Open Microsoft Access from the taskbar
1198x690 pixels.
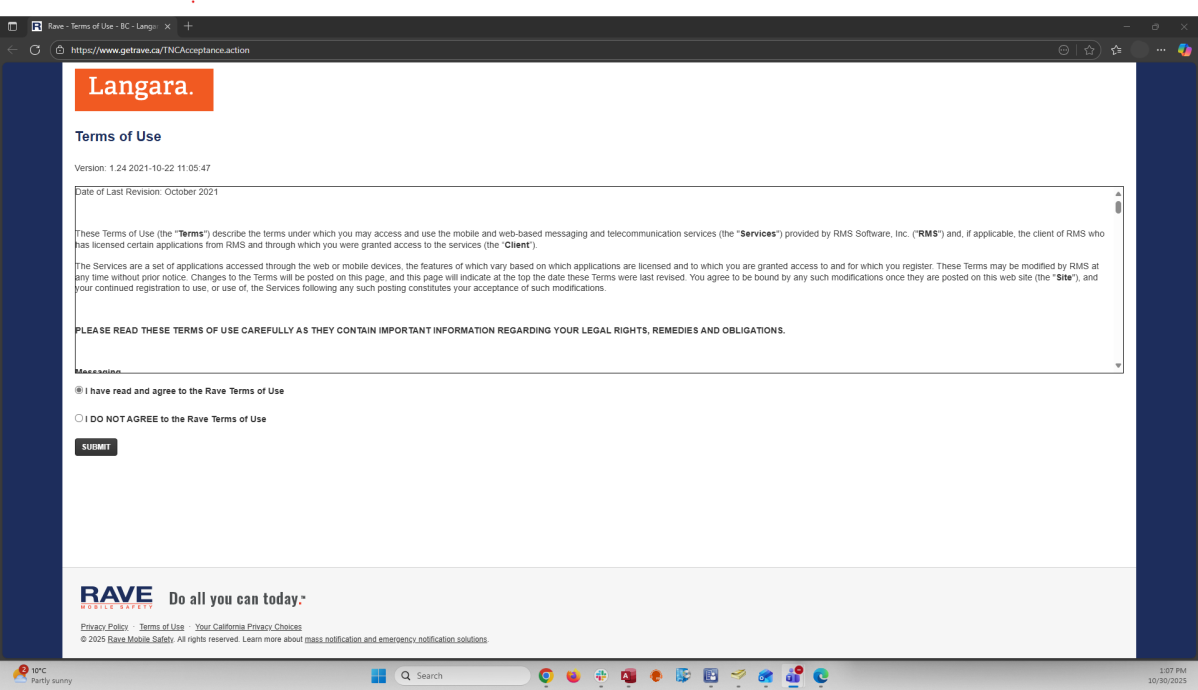click(628, 676)
